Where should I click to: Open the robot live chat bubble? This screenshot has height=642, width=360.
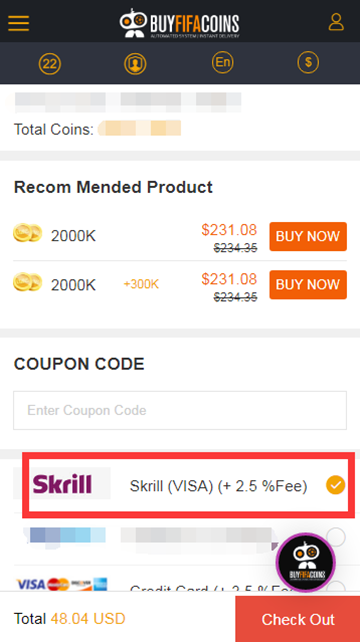pos(306,563)
